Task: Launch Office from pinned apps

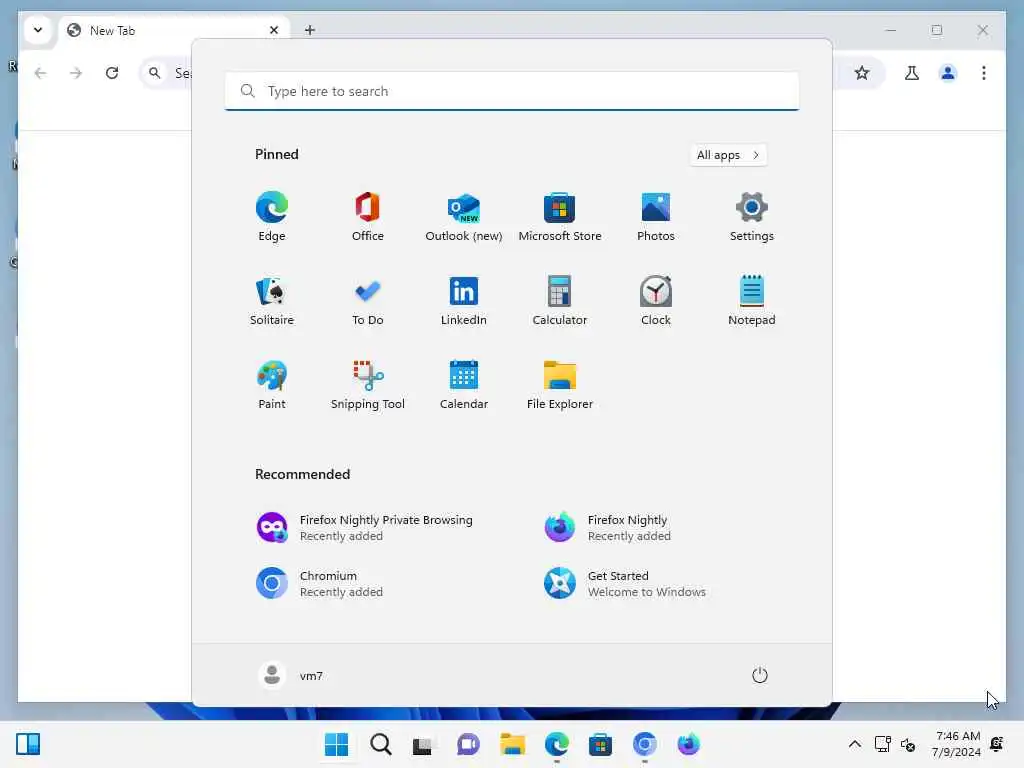Action: click(x=368, y=217)
